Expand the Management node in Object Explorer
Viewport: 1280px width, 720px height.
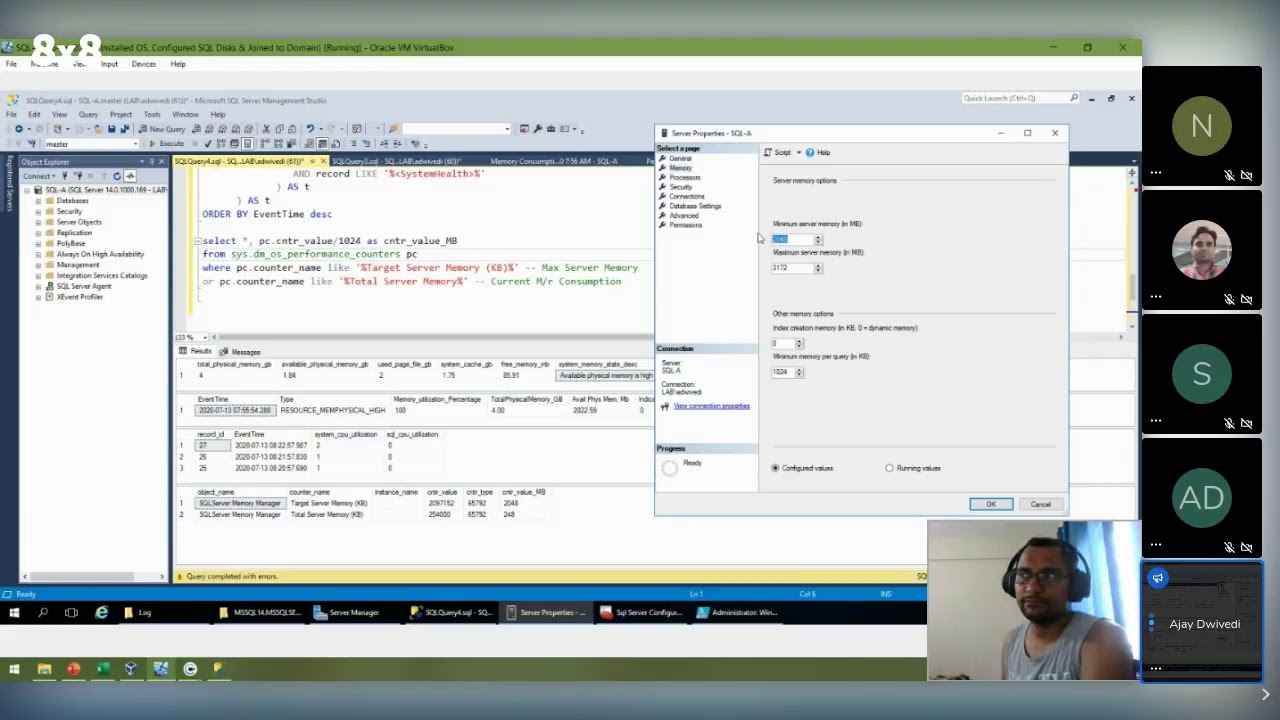pyautogui.click(x=38, y=265)
